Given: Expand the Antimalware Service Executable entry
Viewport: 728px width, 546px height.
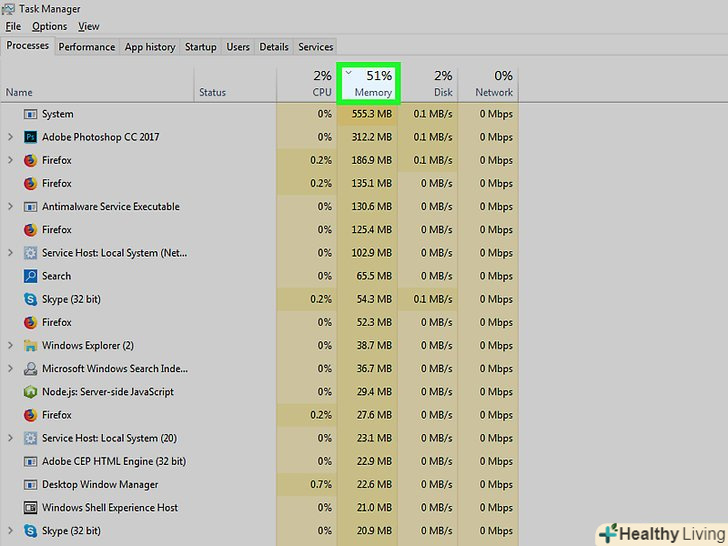Looking at the screenshot, I should pos(10,207).
